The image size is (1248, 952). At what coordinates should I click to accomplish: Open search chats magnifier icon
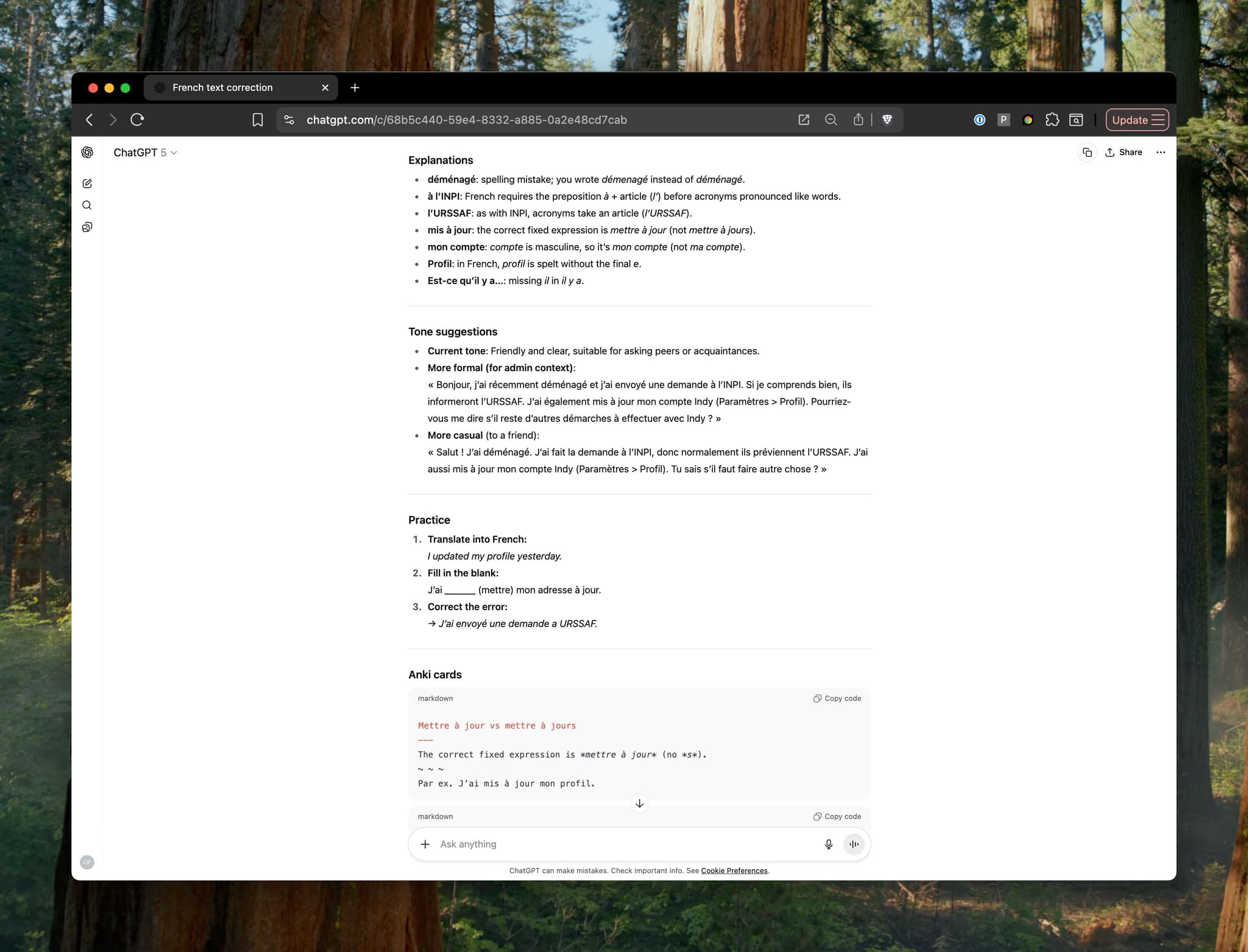pos(87,205)
